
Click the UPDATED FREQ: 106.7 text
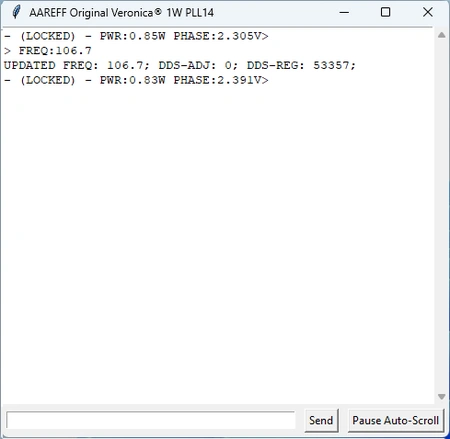(x=77, y=65)
